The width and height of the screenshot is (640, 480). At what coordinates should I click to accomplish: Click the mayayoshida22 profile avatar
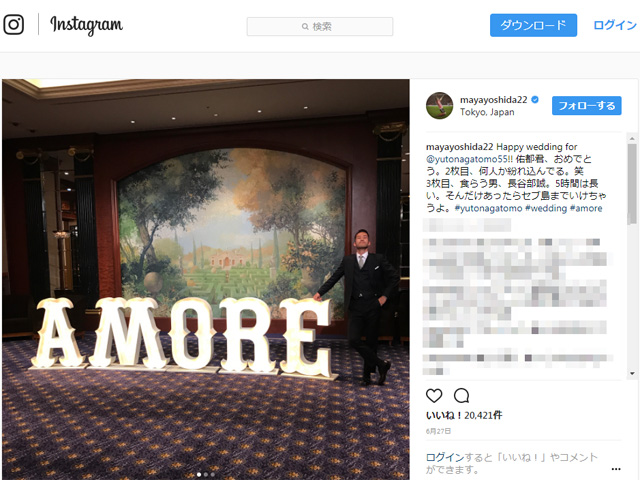click(440, 106)
